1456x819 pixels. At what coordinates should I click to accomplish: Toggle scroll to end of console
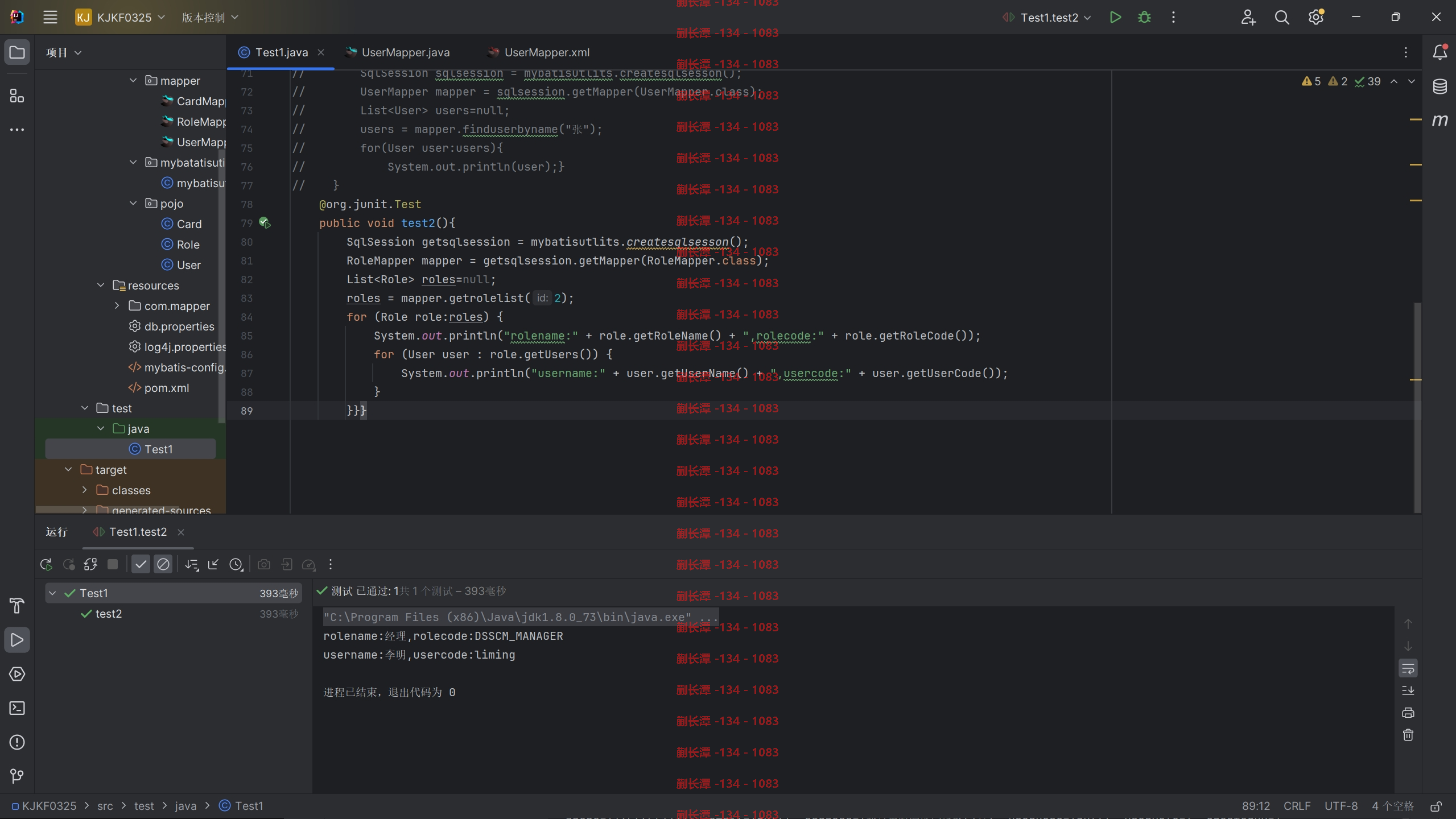[x=1408, y=690]
